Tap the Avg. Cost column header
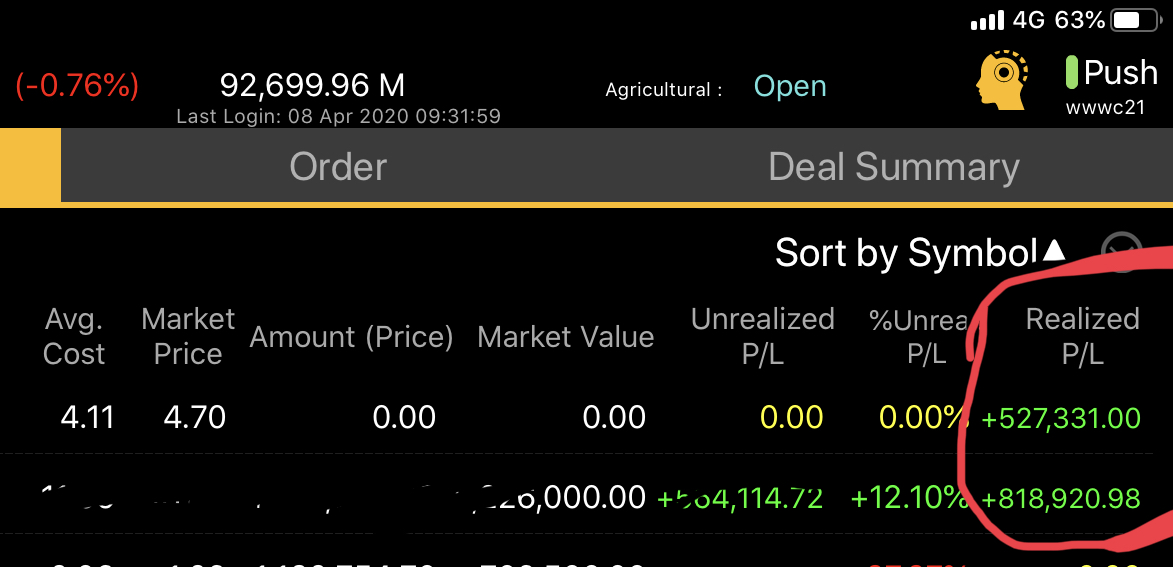This screenshot has height=567, width=1173. click(74, 337)
